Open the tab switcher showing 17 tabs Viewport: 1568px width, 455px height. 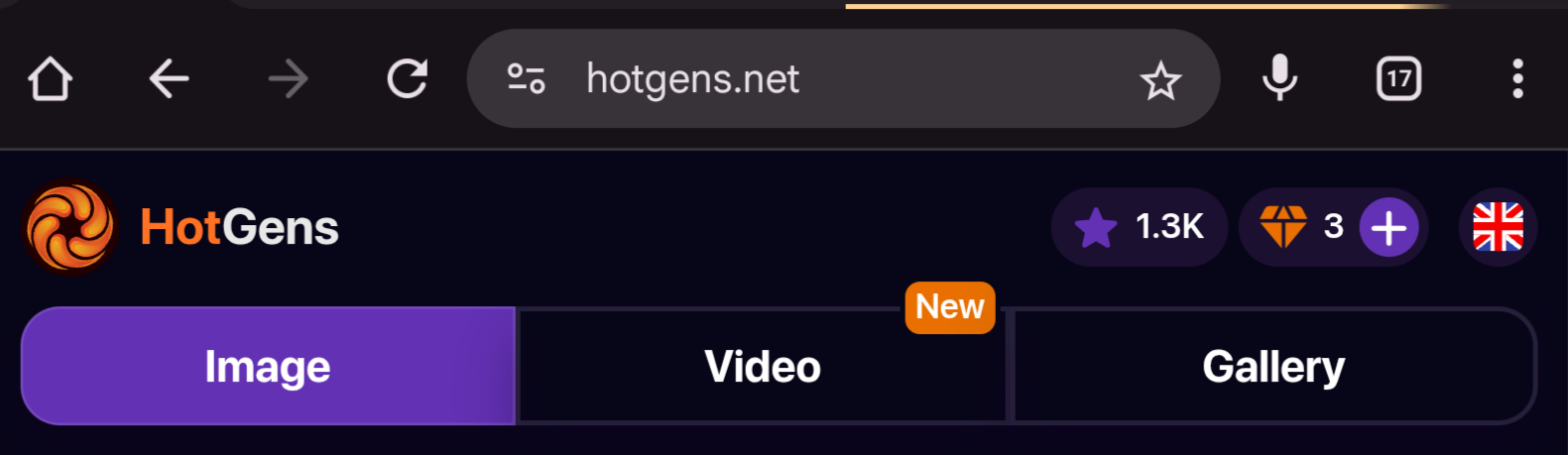click(1398, 78)
